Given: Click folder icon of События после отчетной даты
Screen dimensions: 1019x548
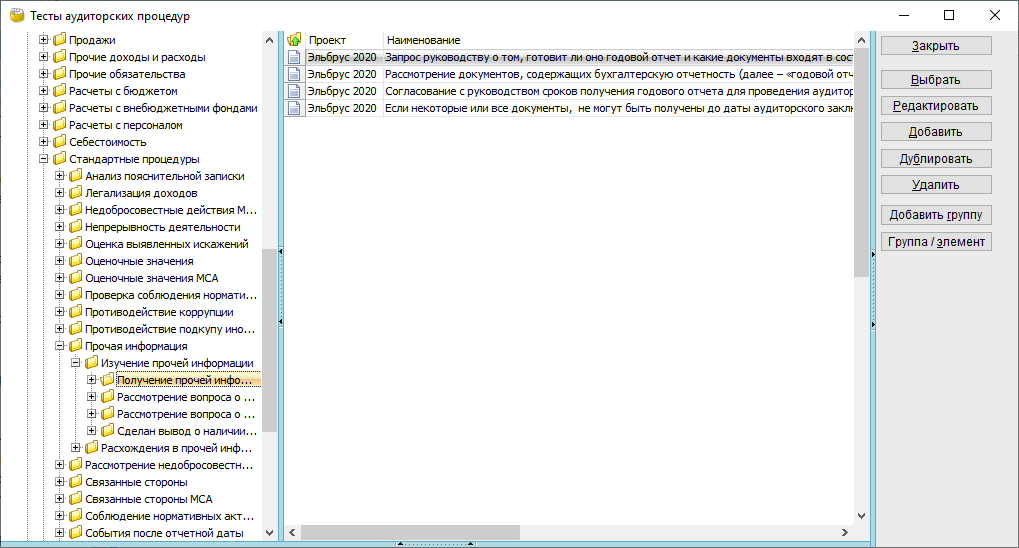Looking at the screenshot, I should click(76, 532).
